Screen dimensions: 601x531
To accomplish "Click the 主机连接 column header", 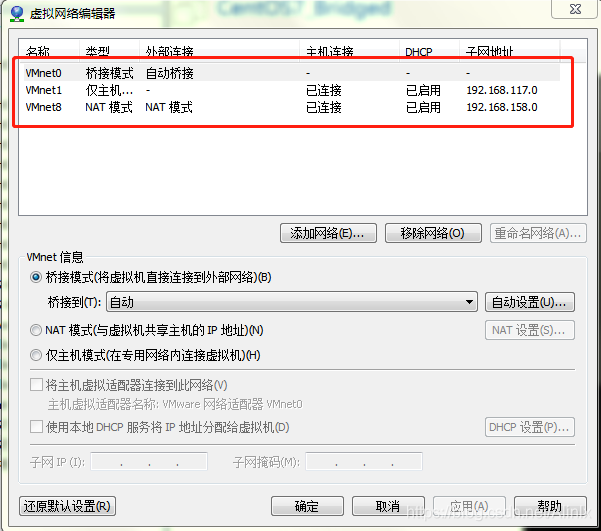I will pos(350,51).
